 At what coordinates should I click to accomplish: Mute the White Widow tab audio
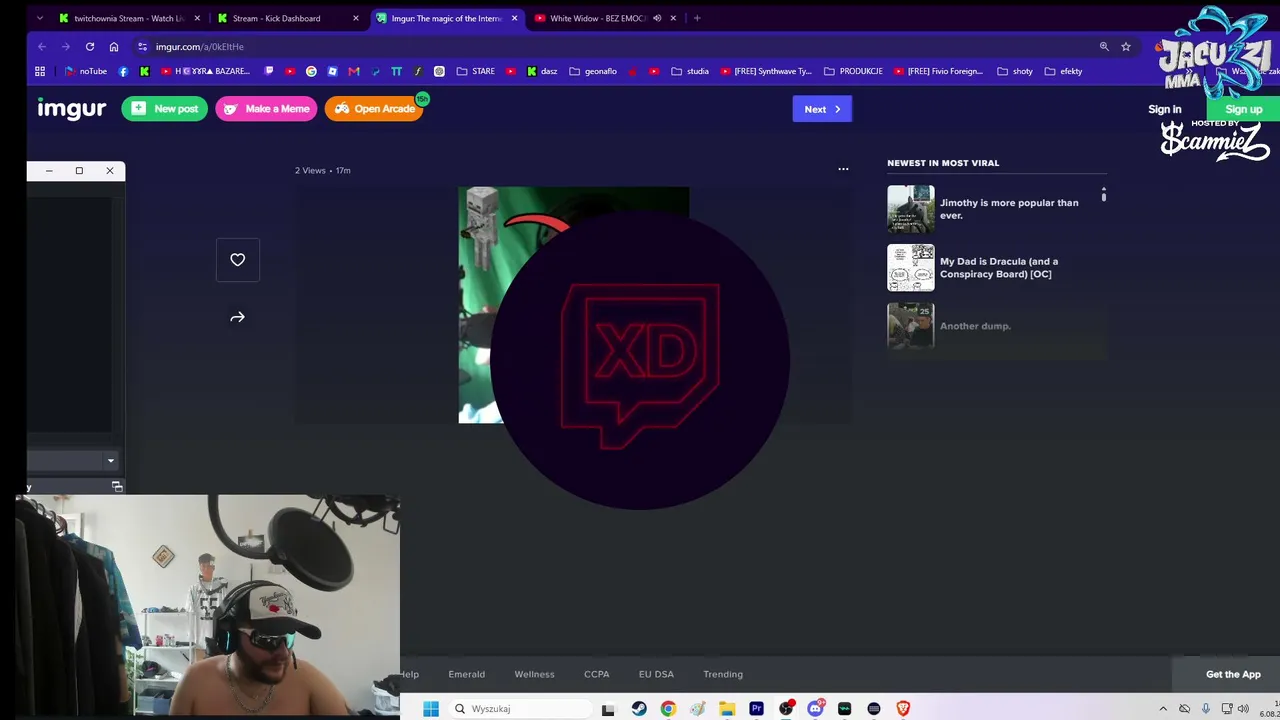[x=657, y=18]
